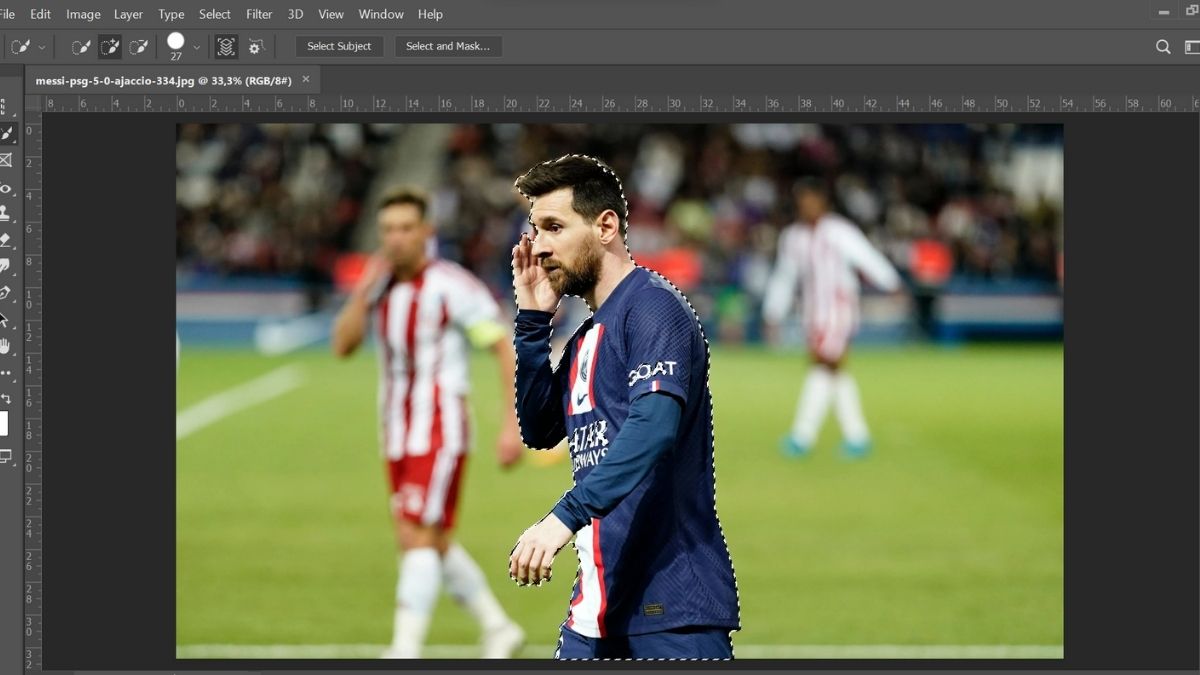Open the Edit Toolbar three-dots icon

pyautogui.click(x=6, y=373)
